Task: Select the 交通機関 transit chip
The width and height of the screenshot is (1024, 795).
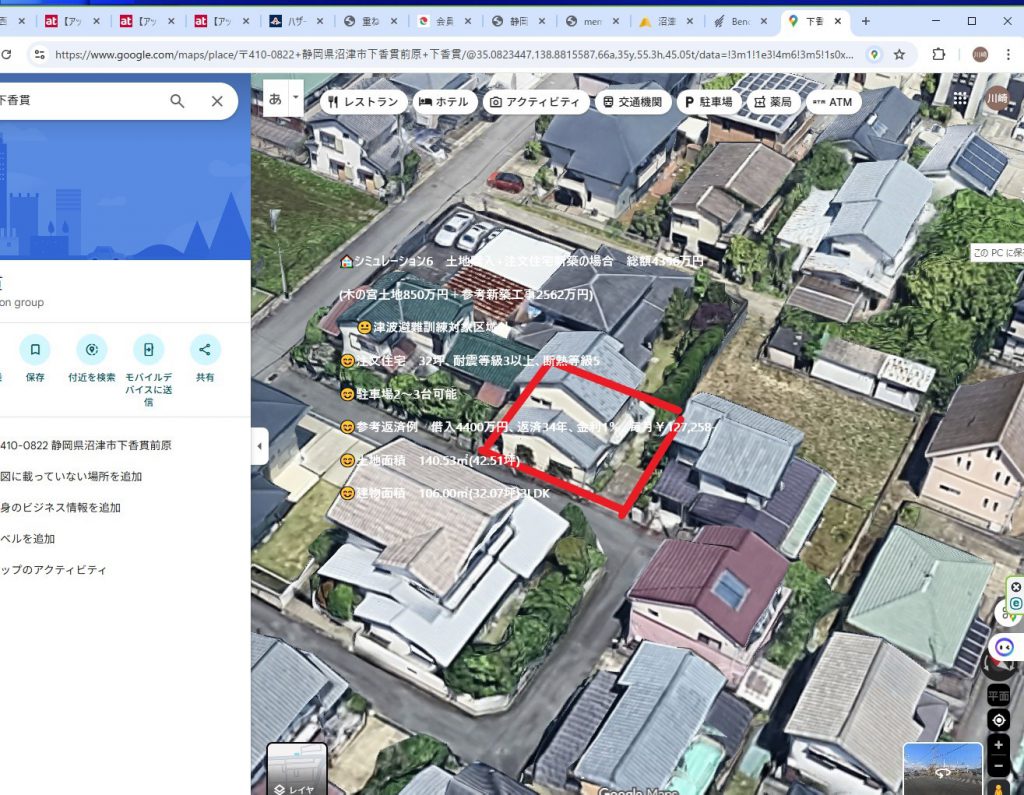Action: tap(633, 102)
